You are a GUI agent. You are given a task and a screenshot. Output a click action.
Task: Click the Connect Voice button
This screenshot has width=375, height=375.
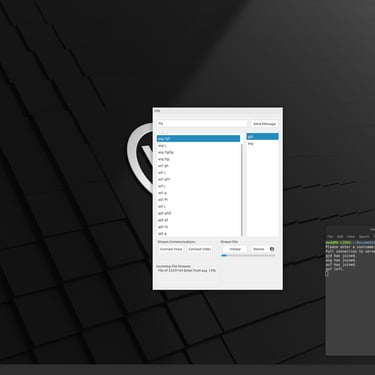171,249
